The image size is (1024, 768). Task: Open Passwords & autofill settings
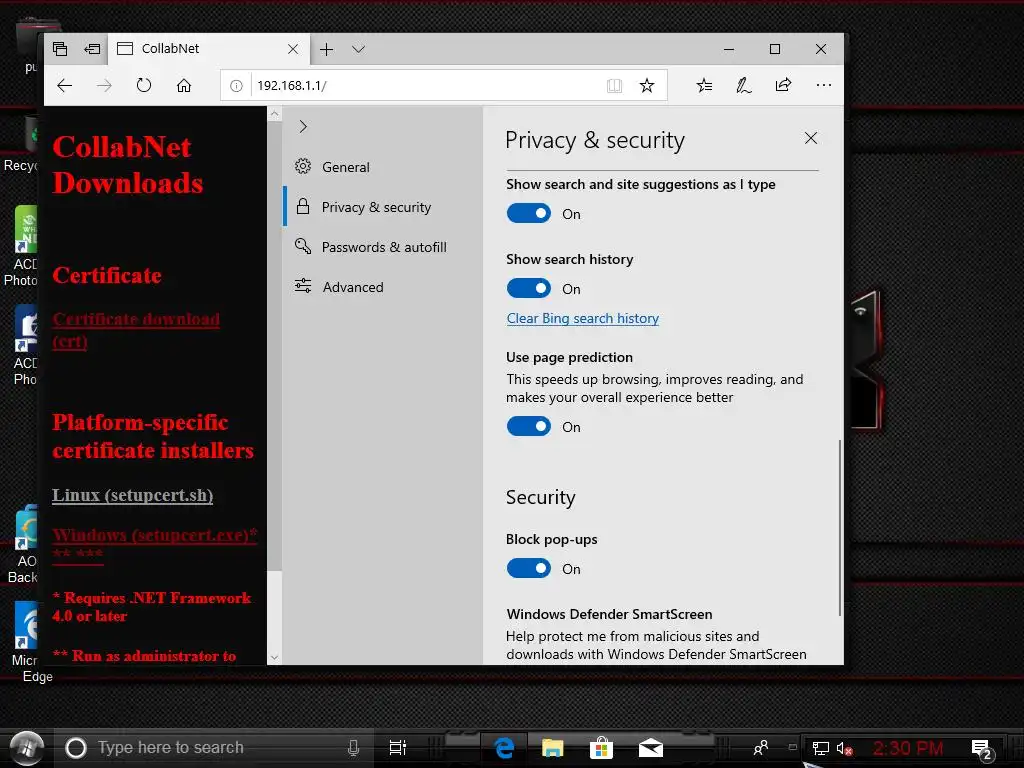point(384,247)
